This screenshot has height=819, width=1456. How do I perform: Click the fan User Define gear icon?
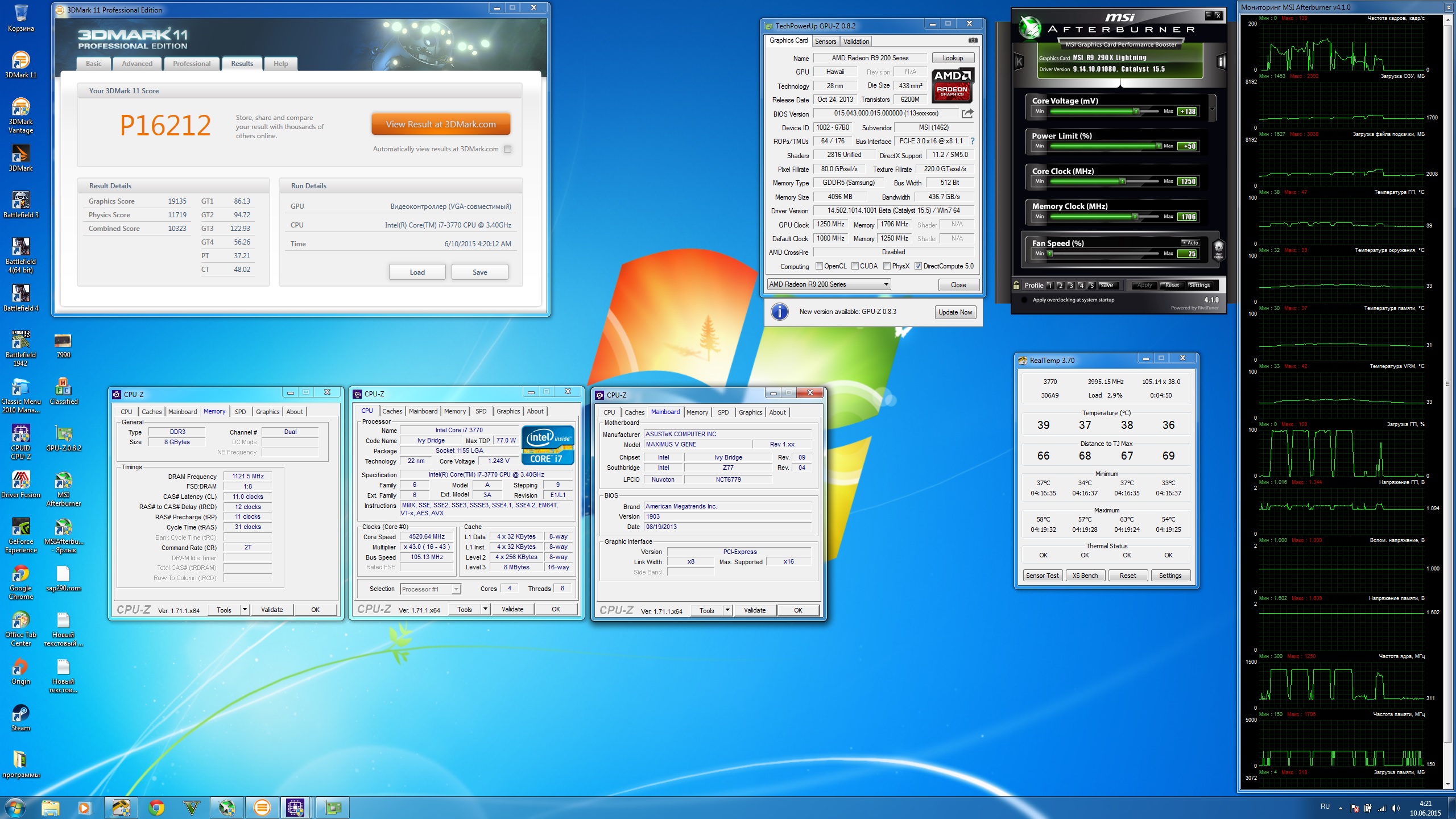click(1218, 249)
